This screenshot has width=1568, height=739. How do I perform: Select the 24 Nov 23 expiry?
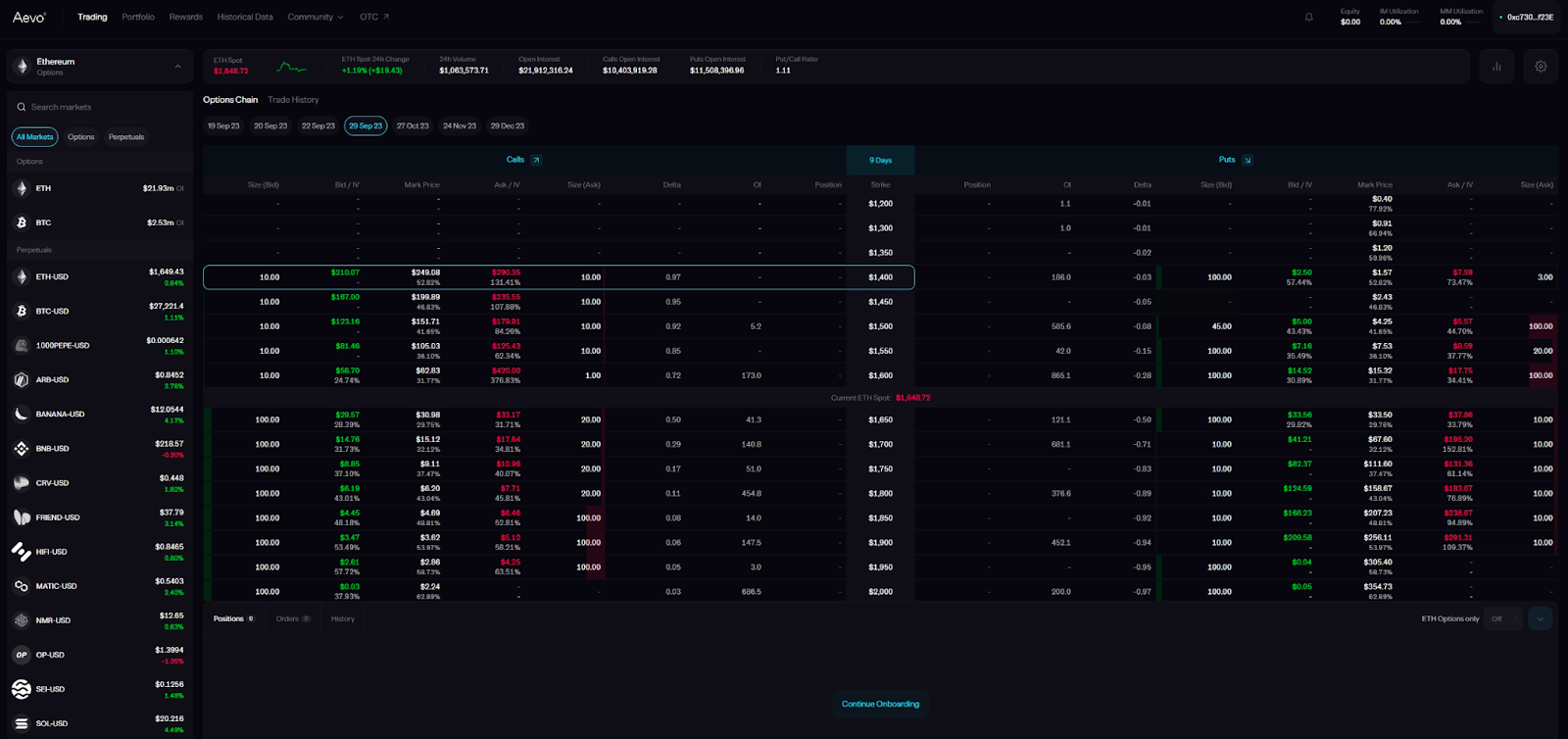460,125
